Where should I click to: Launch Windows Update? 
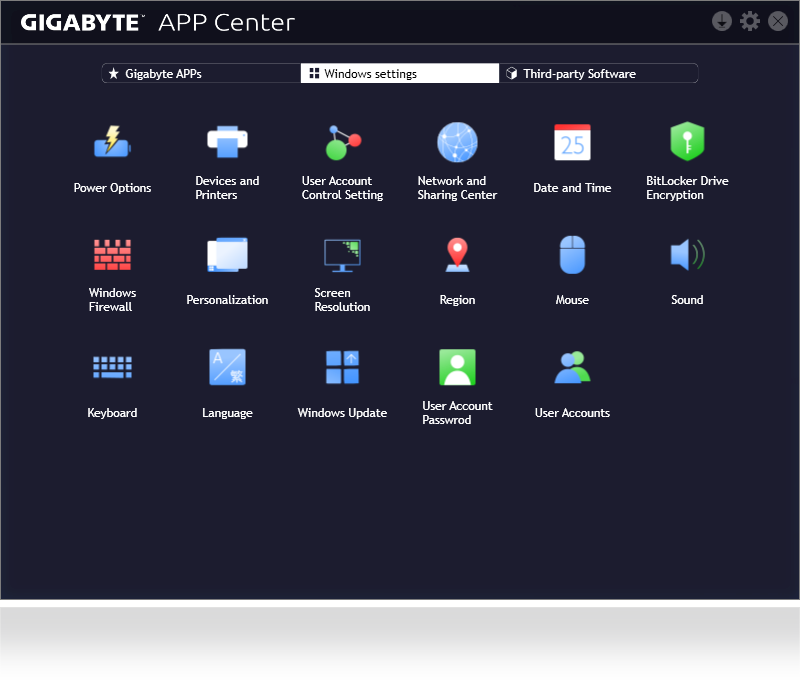(342, 367)
